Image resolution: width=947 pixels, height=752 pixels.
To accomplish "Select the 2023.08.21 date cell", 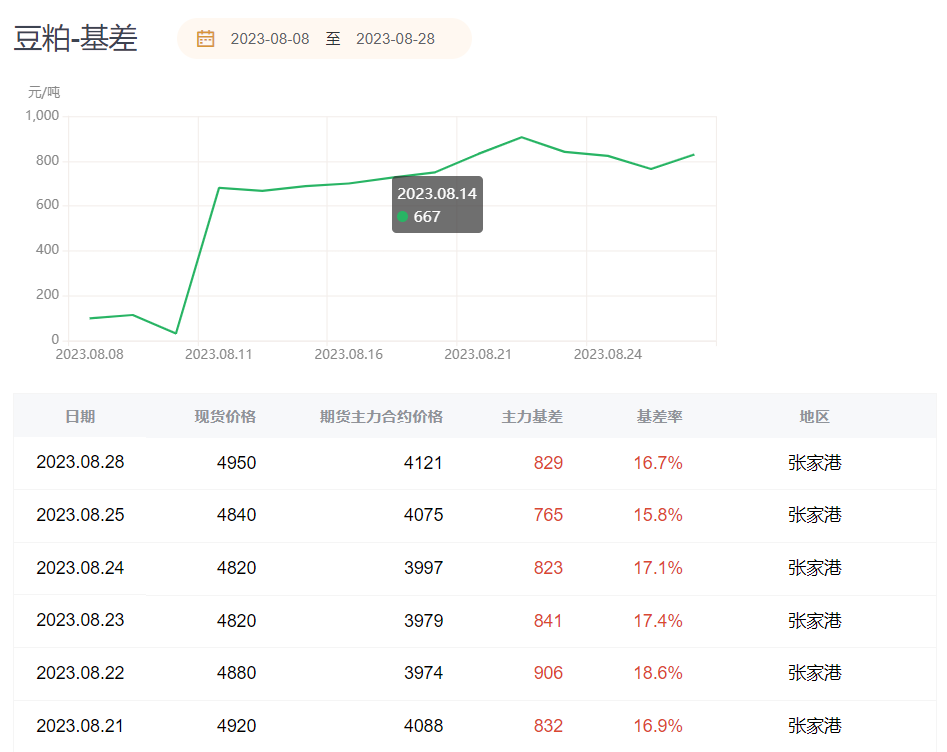I will tap(80, 725).
